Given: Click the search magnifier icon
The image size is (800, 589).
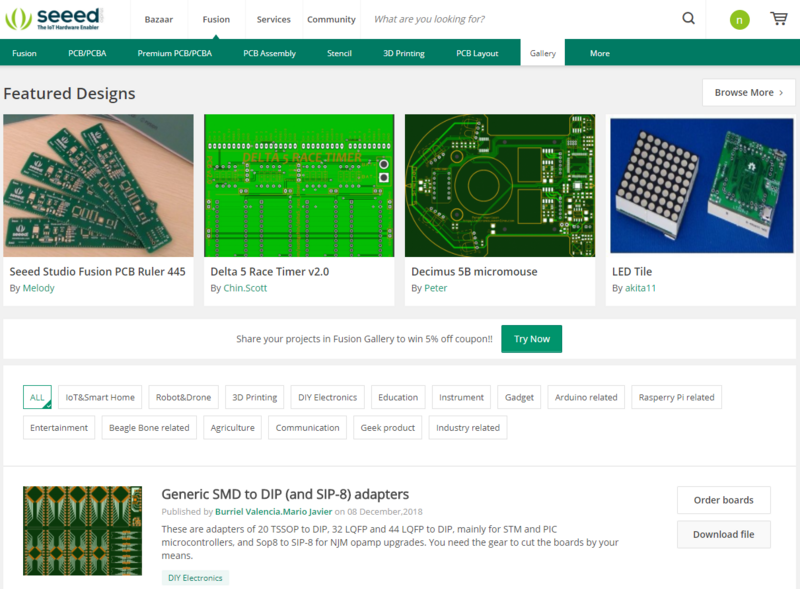Looking at the screenshot, I should click(x=688, y=19).
